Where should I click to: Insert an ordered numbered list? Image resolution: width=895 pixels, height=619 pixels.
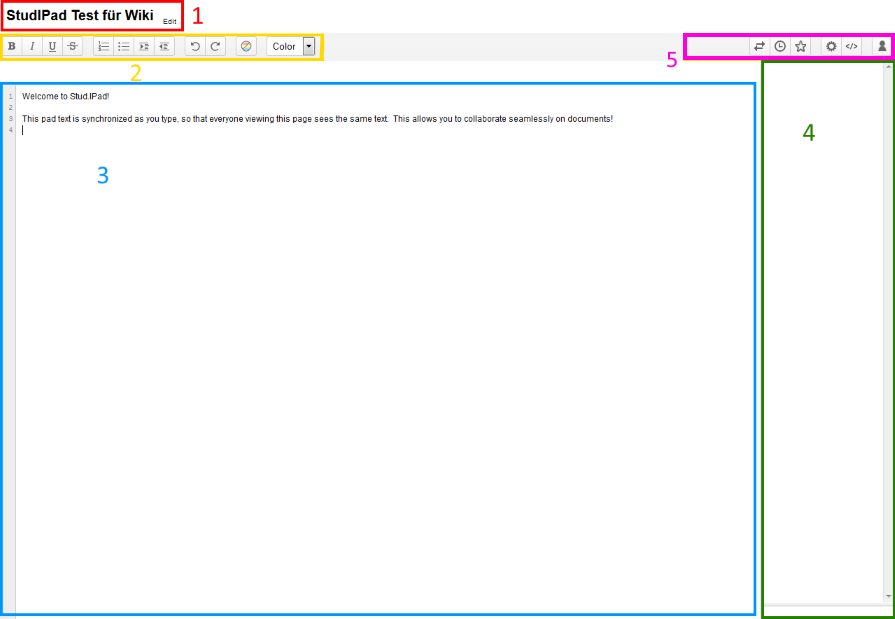click(103, 46)
